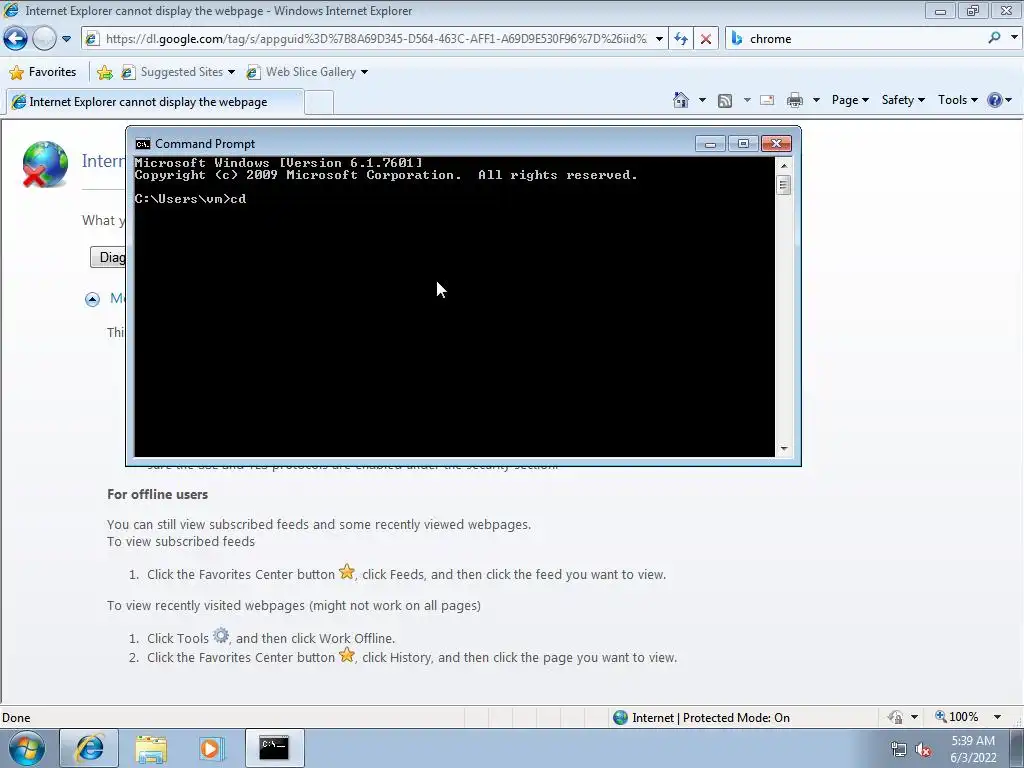Image resolution: width=1024 pixels, height=768 pixels.
Task: Expand the status bar privacy dropdown arrow
Action: pos(914,717)
